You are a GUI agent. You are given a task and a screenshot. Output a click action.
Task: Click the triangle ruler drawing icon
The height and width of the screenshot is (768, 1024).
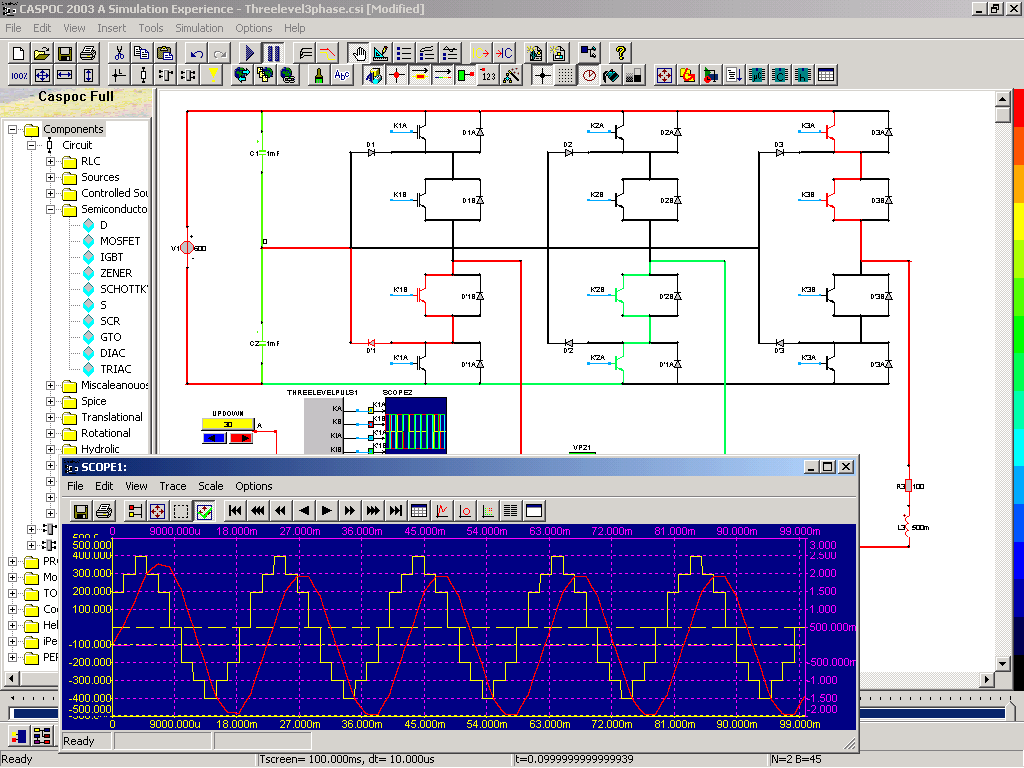[x=381, y=53]
